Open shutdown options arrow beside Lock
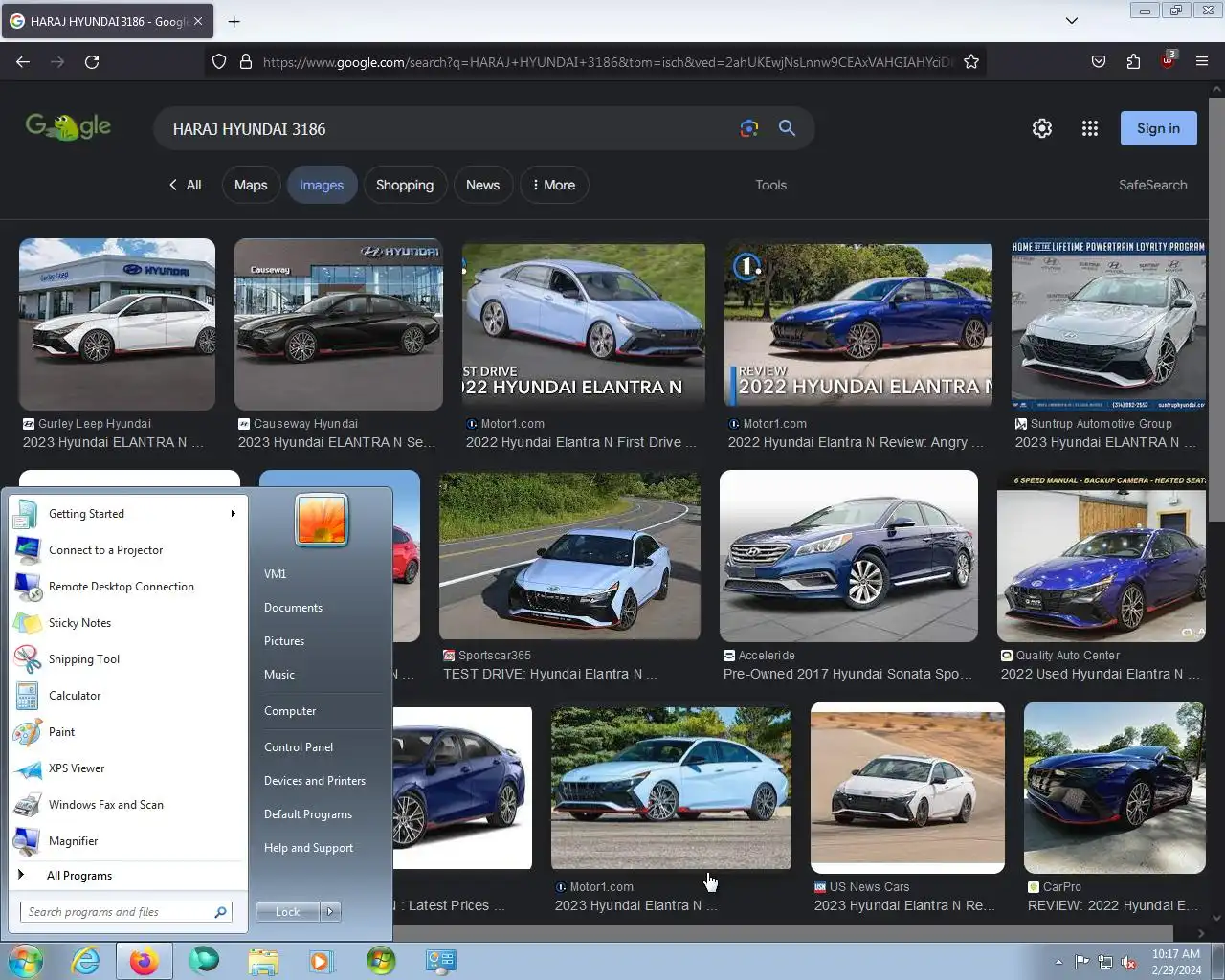The image size is (1225, 980). pos(330,912)
